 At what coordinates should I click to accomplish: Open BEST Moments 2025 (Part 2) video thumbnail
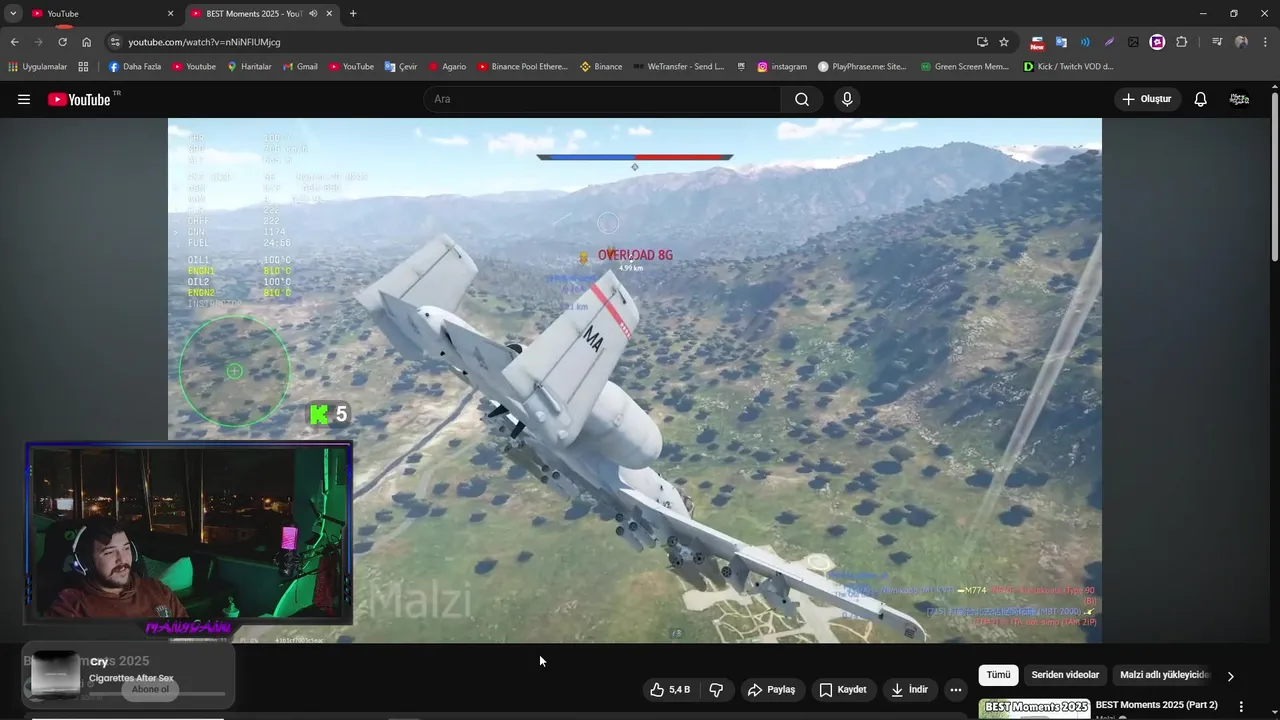pyautogui.click(x=1034, y=709)
